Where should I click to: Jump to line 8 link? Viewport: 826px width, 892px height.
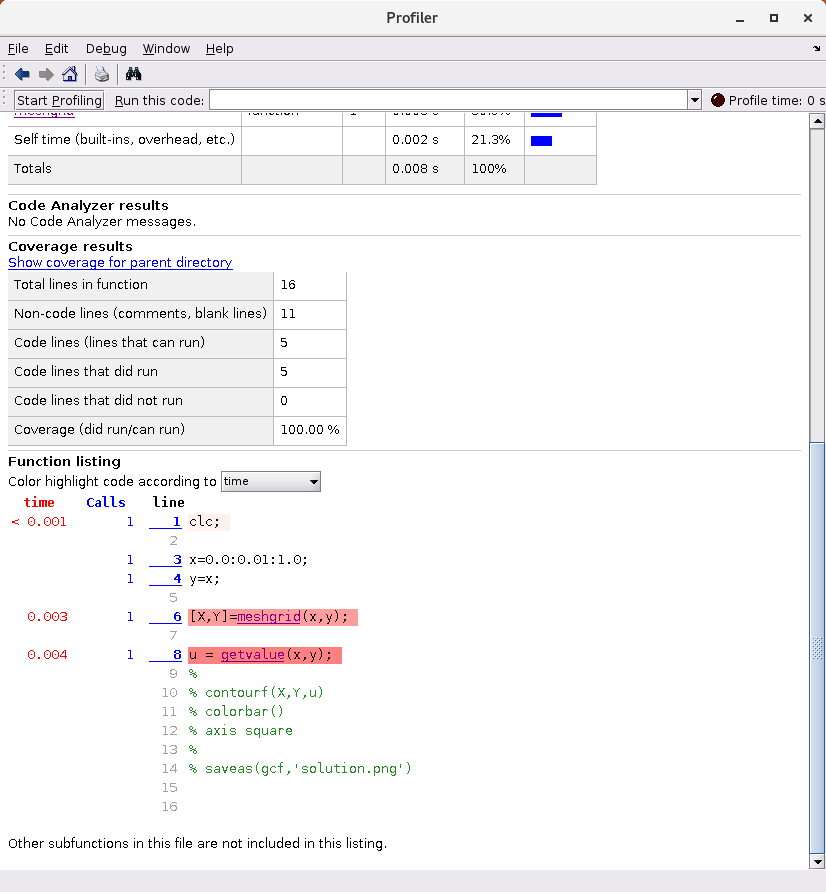click(x=166, y=655)
